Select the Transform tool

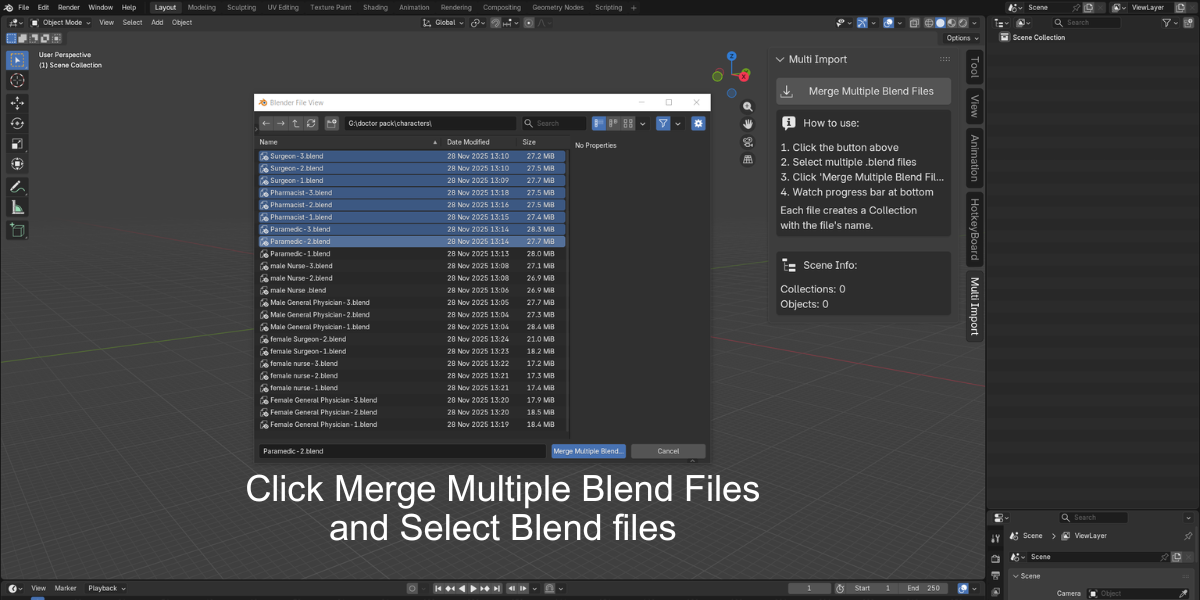click(18, 164)
